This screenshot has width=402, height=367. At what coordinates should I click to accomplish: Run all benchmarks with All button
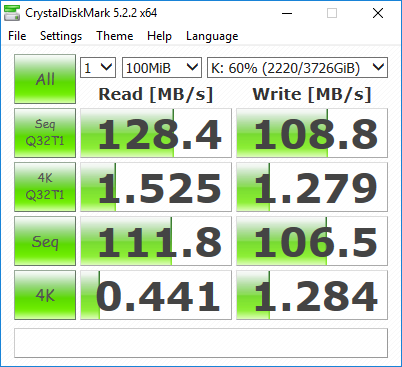45,79
